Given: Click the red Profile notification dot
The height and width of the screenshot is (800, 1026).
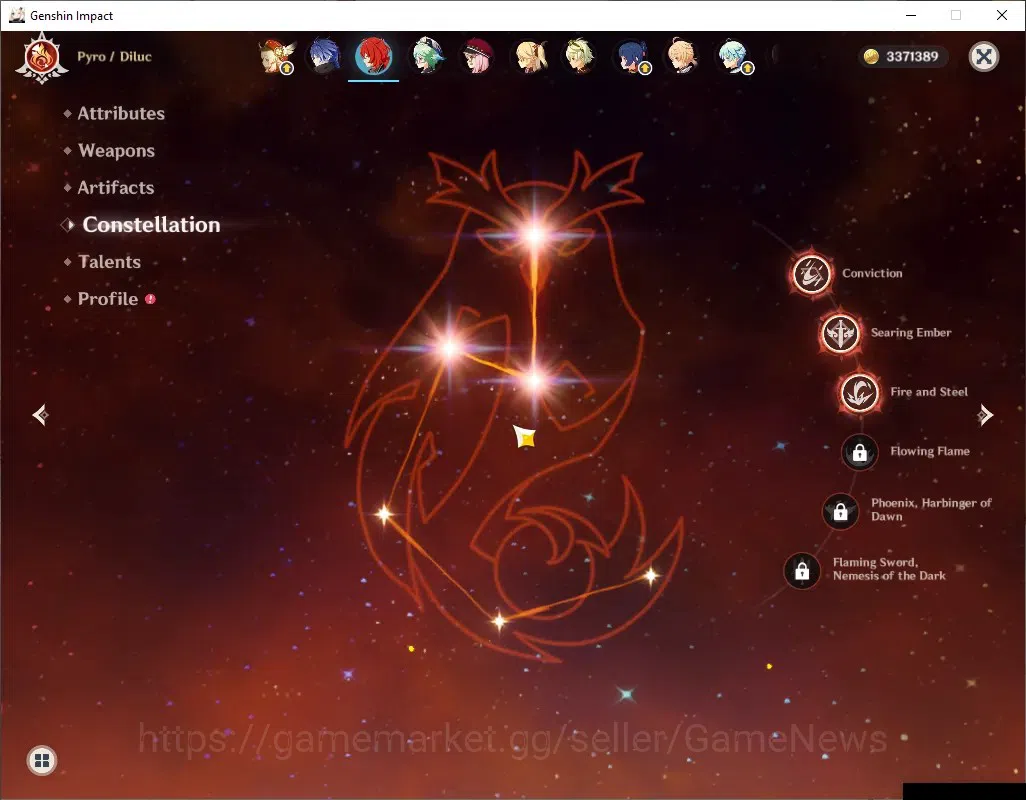Looking at the screenshot, I should point(150,299).
